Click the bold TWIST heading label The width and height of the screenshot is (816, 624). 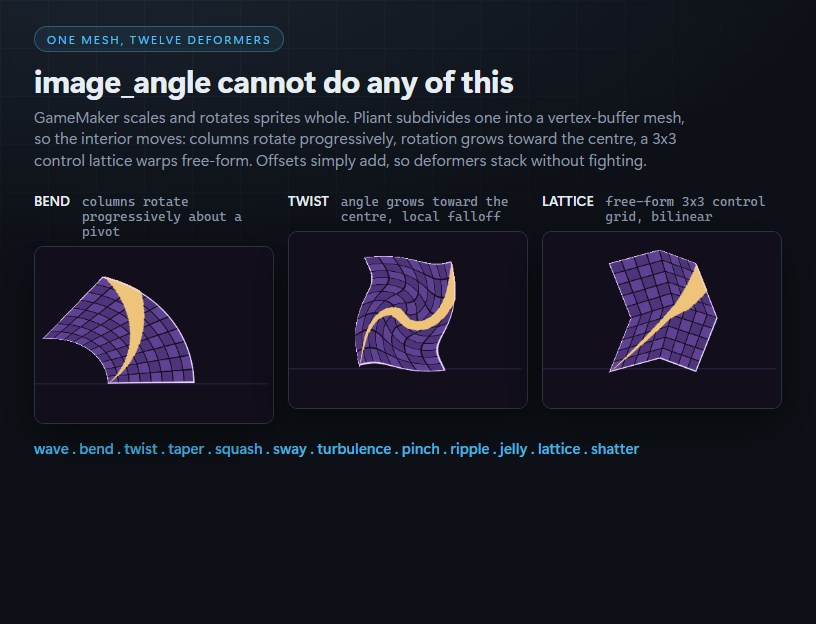[x=308, y=201]
